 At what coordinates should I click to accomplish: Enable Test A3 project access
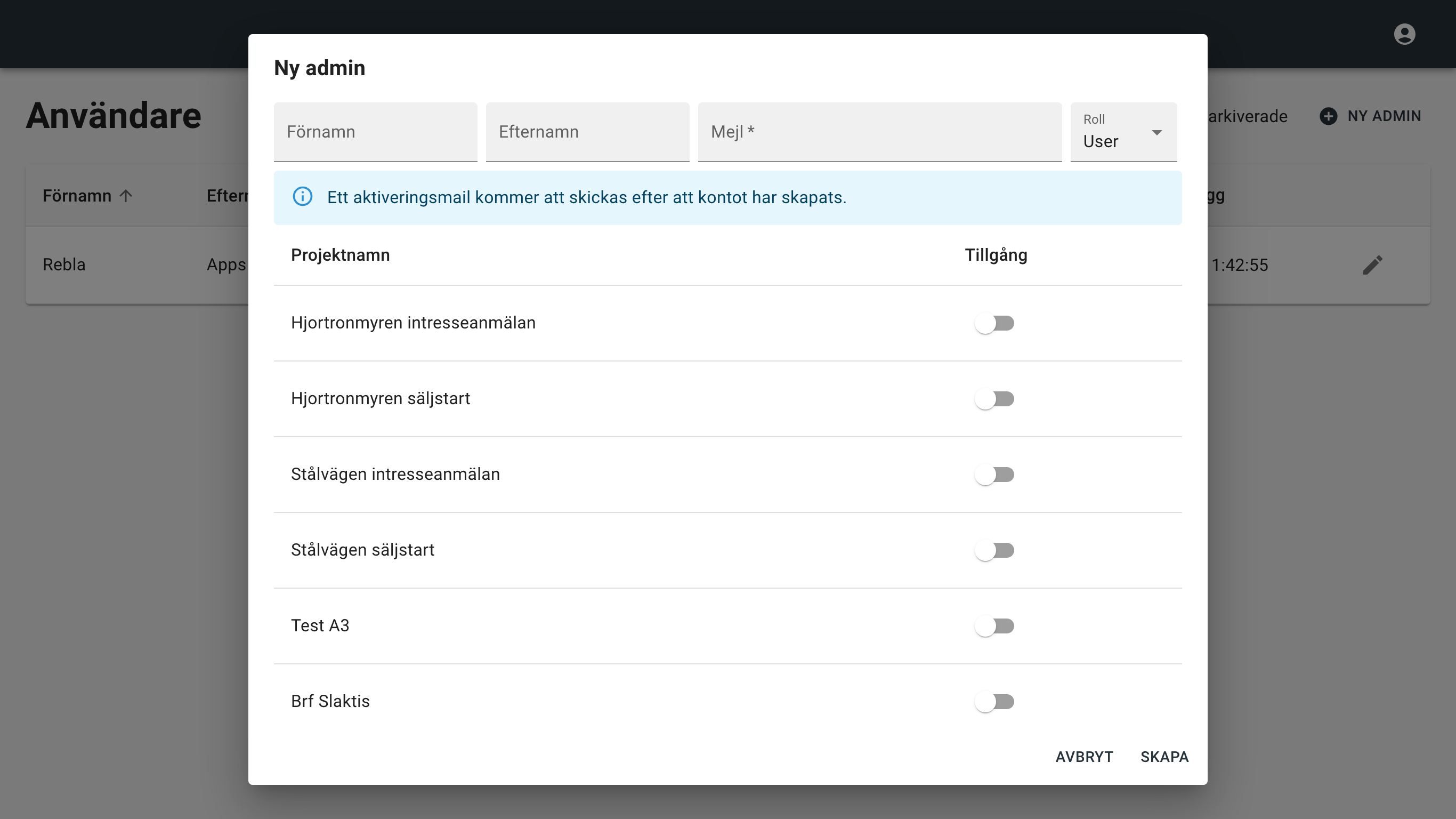[x=994, y=626]
